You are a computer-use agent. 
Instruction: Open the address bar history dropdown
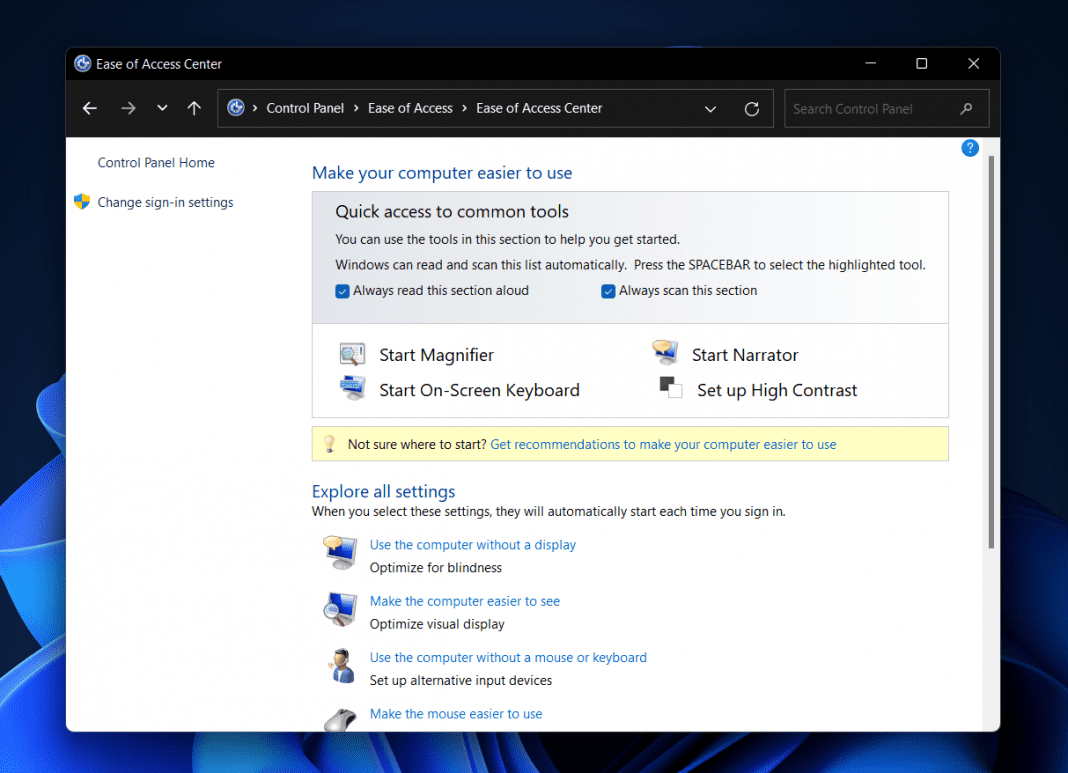(710, 108)
